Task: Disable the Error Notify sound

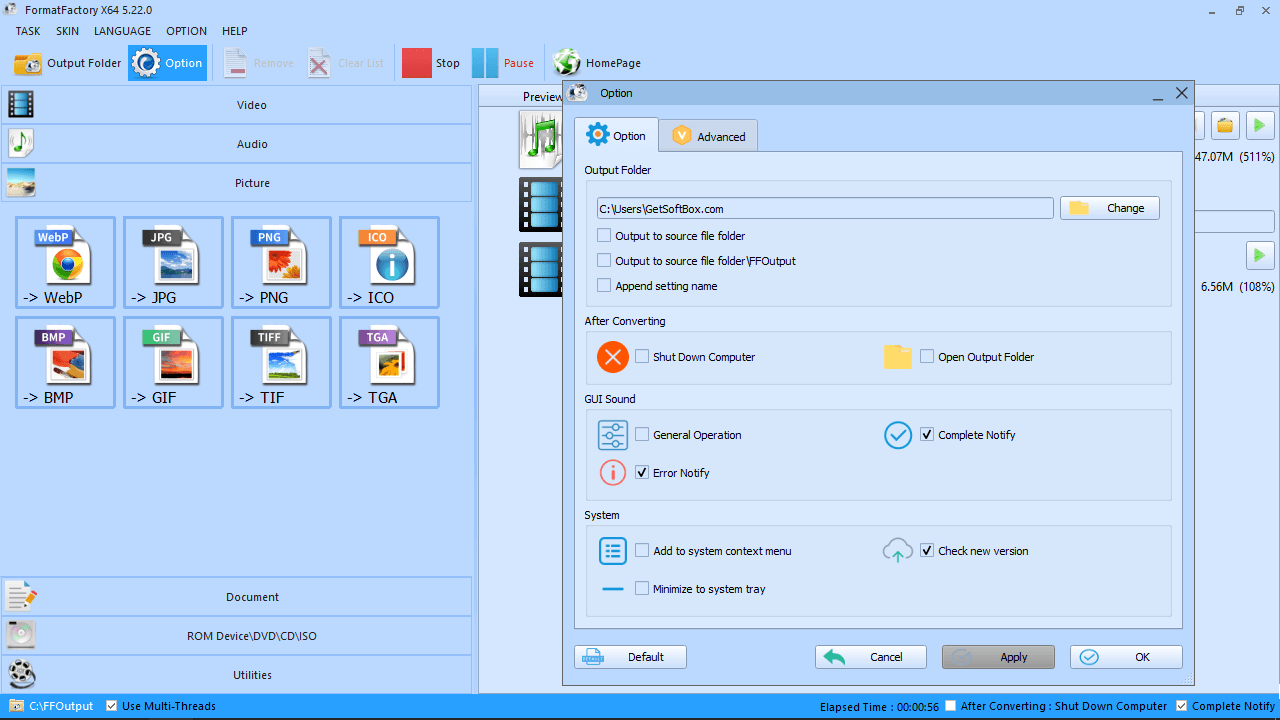Action: 642,473
